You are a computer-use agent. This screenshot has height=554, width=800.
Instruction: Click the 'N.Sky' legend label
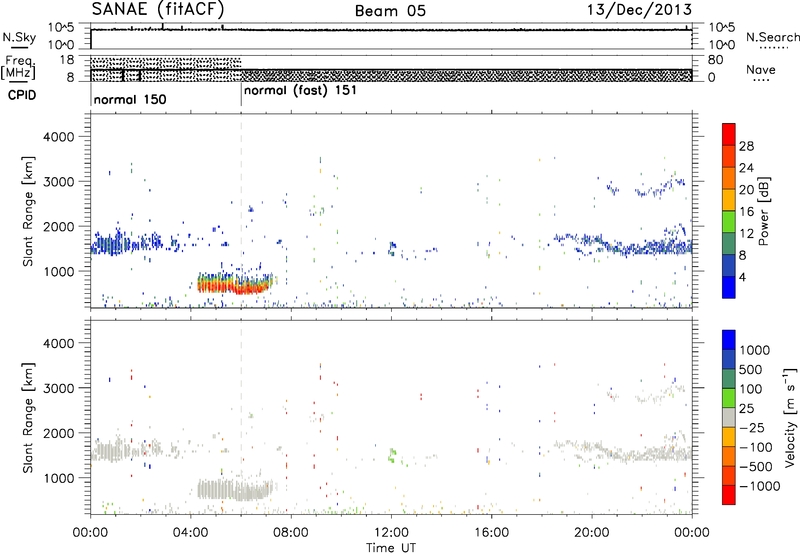point(19,37)
